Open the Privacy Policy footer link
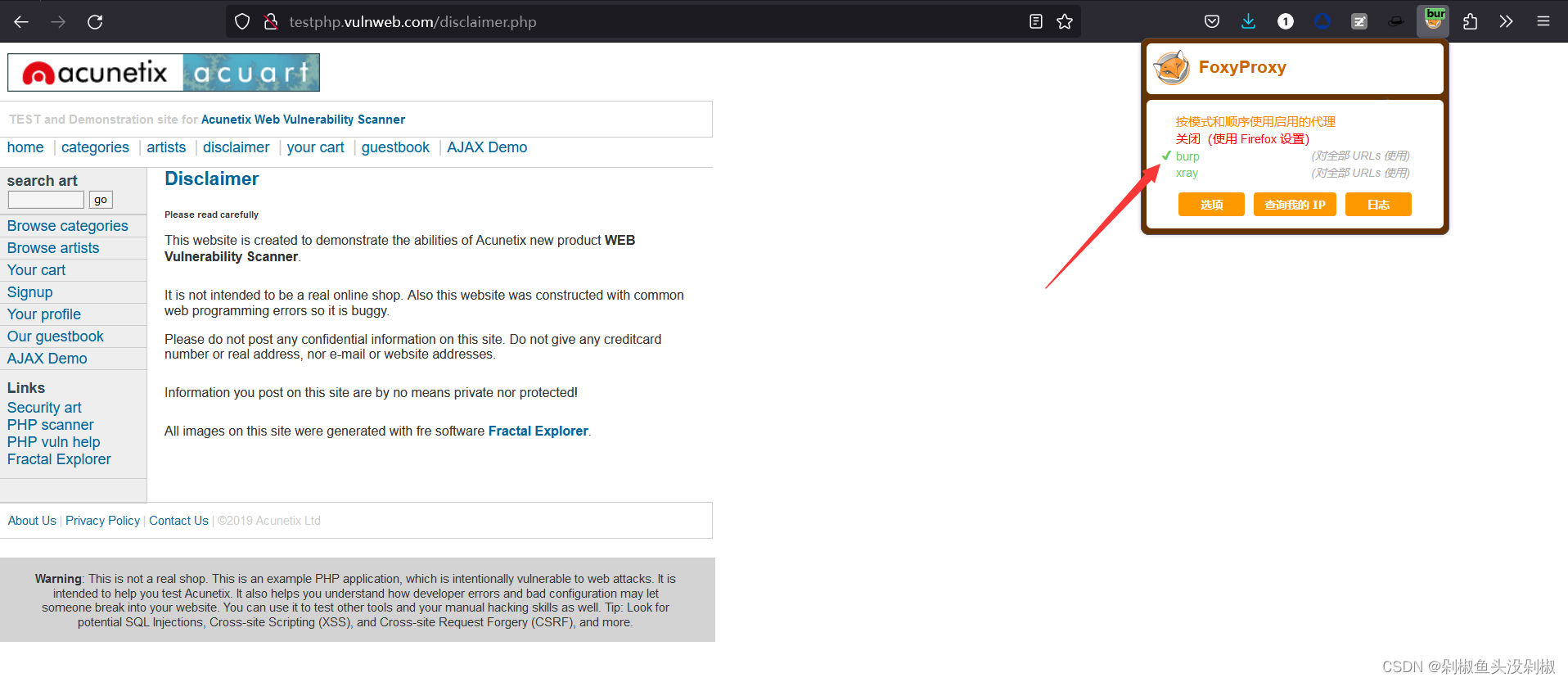The image size is (1568, 682). (102, 521)
